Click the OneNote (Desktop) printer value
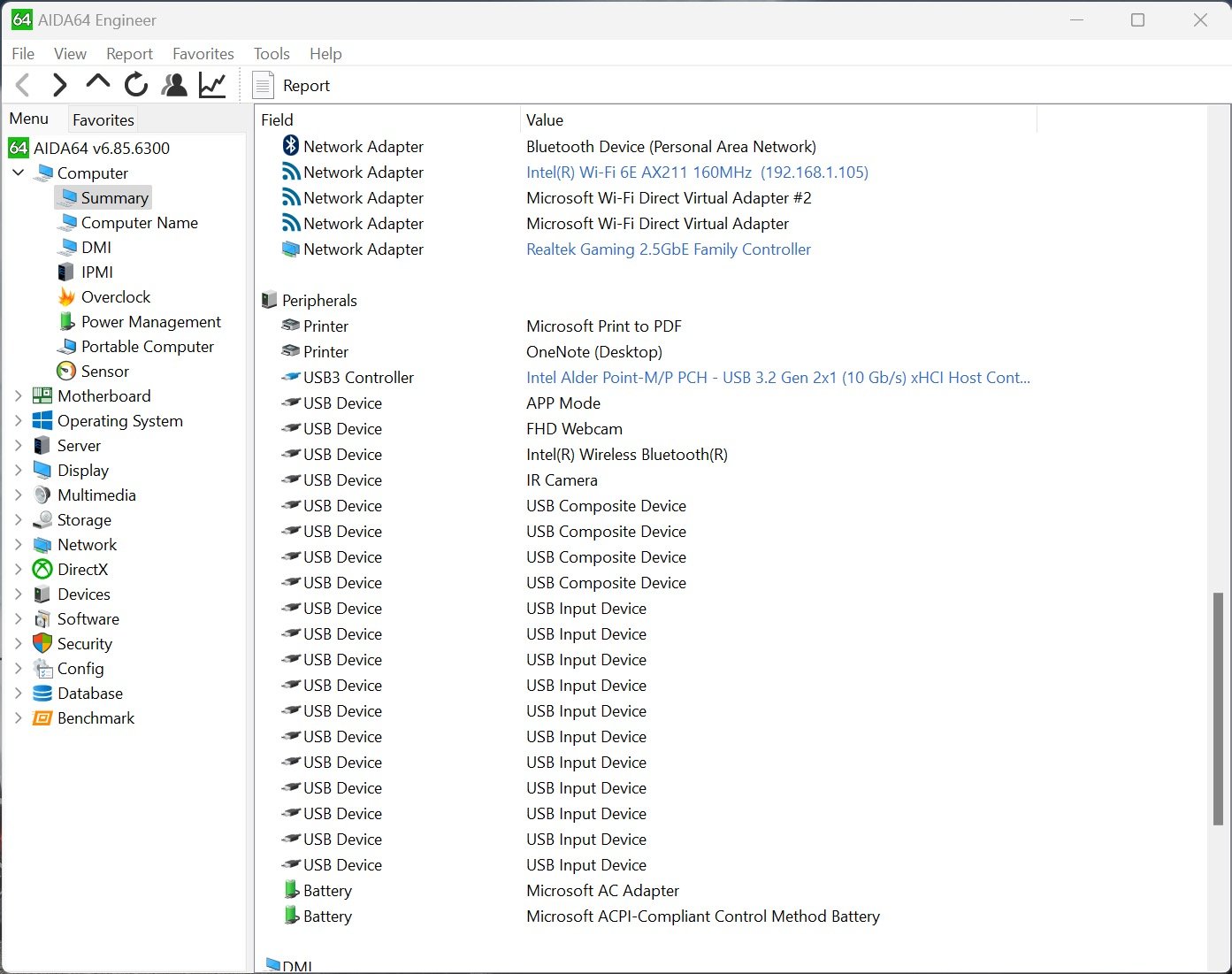The width and height of the screenshot is (1232, 974). [594, 352]
